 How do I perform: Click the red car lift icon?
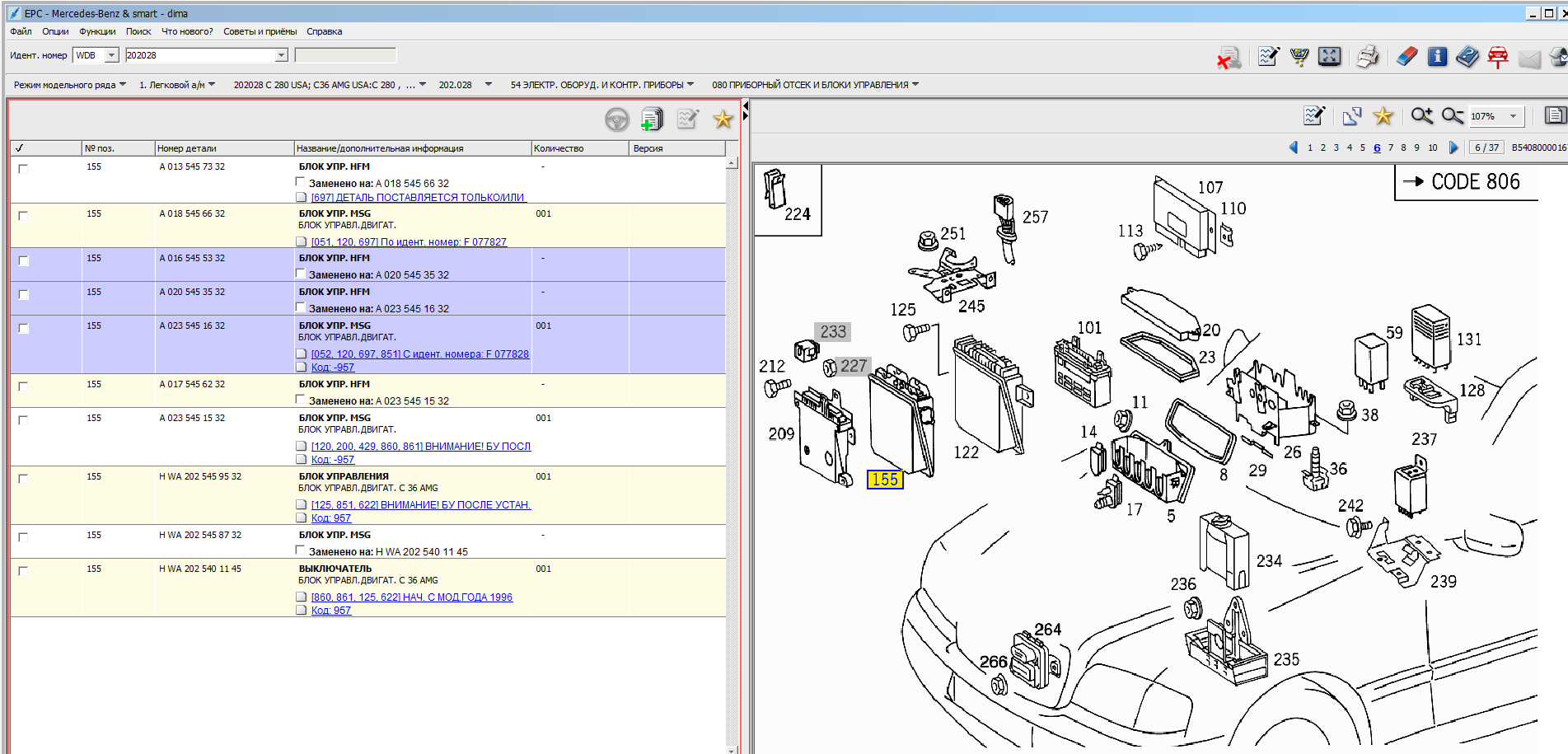click(1498, 56)
